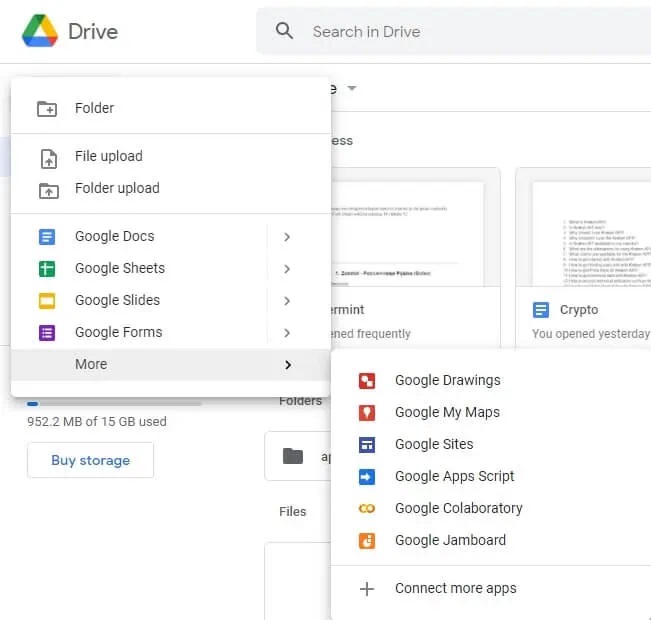Click the Folder upload icon

49,191
